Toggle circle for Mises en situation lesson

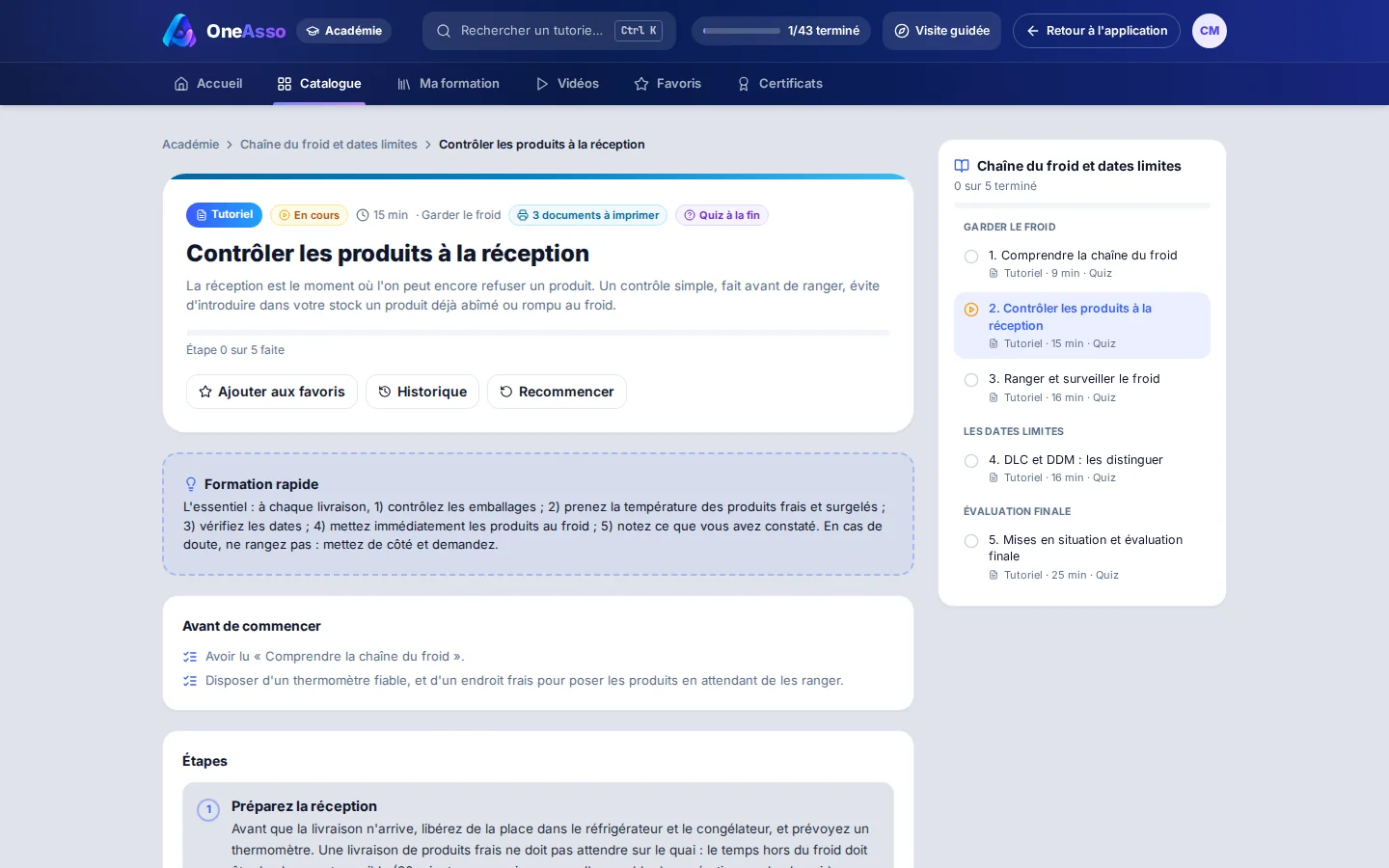(x=971, y=541)
